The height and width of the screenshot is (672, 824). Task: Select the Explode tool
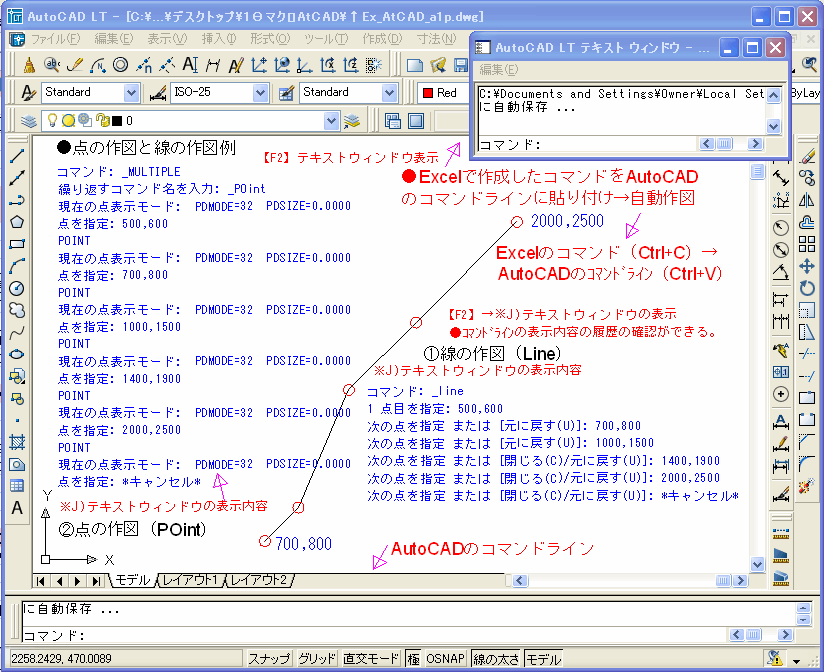(x=807, y=487)
